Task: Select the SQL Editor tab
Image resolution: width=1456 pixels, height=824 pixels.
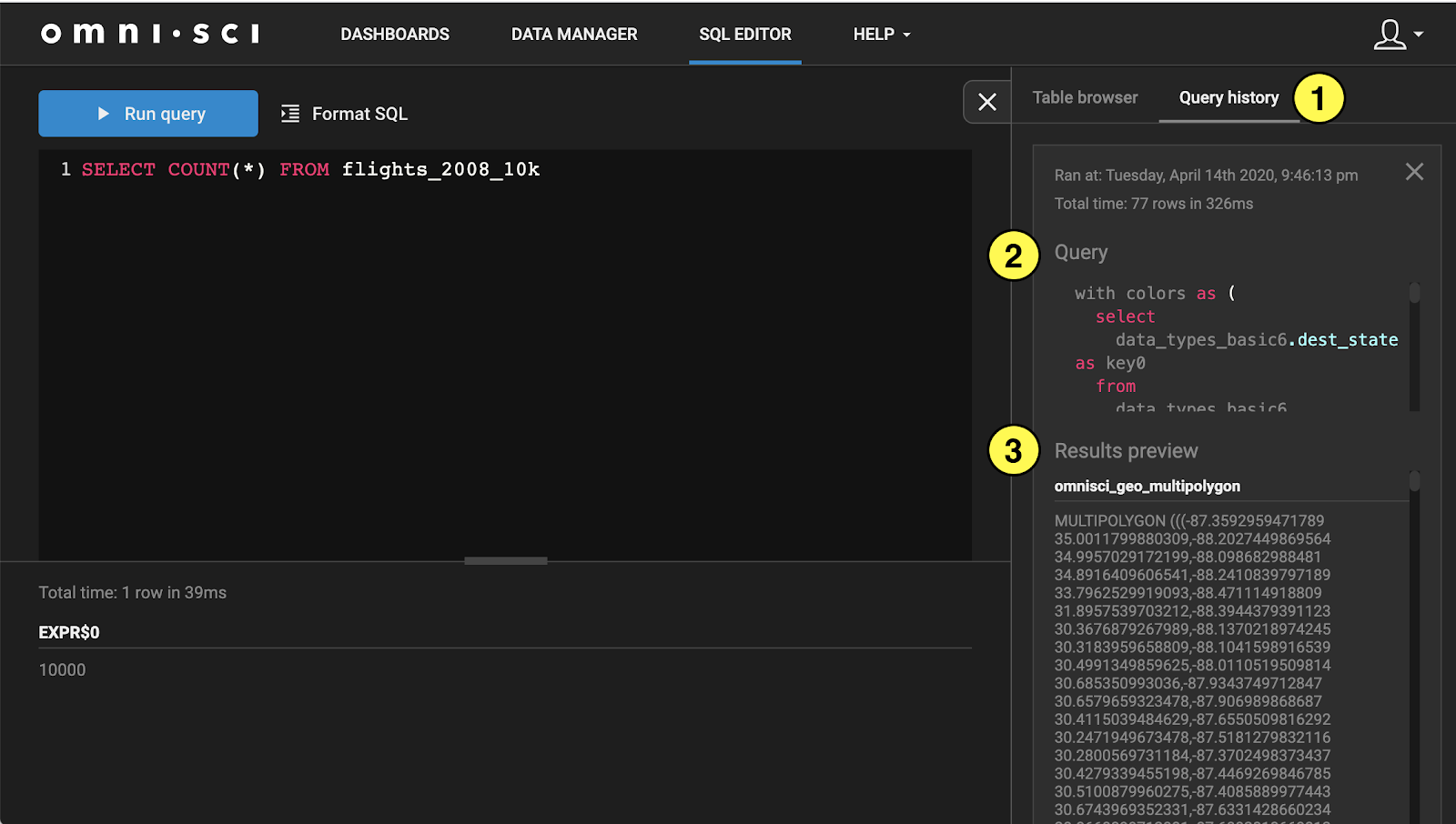Action: click(745, 35)
